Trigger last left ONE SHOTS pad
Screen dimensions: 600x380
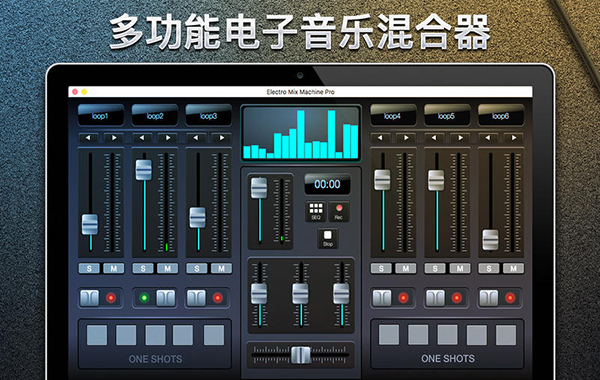214,335
